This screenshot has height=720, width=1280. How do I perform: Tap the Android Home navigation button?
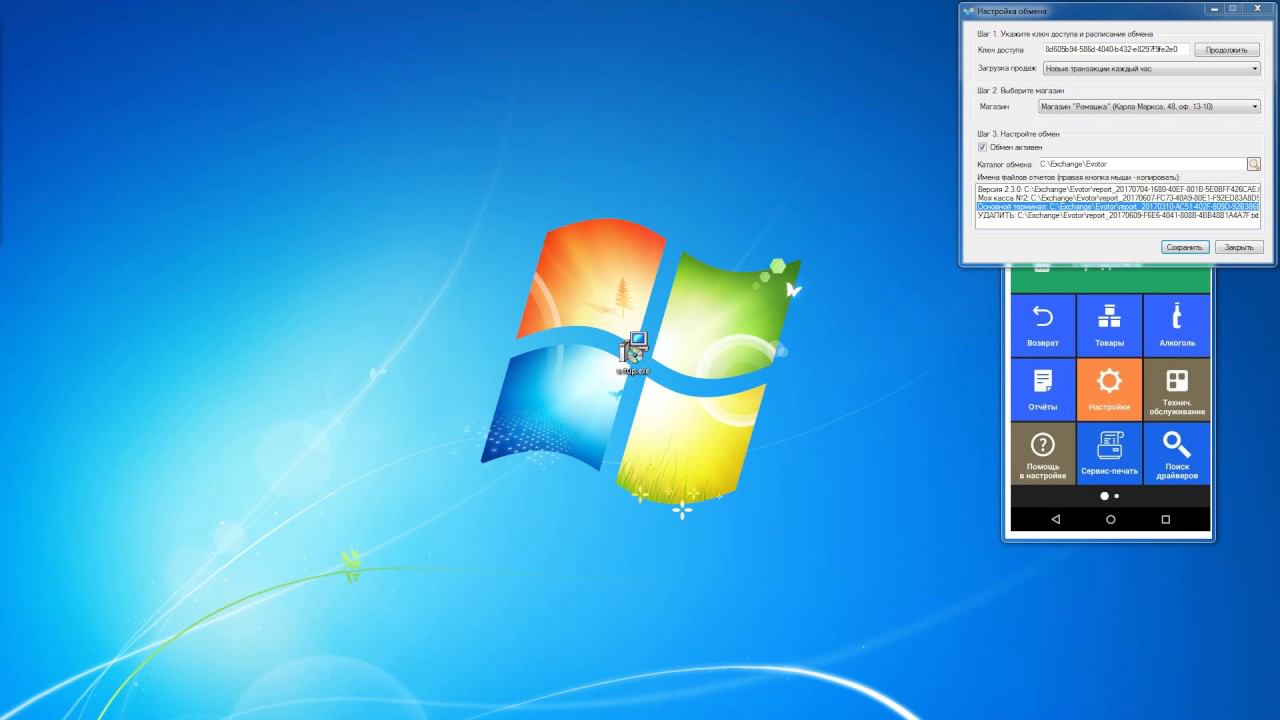tap(1110, 520)
